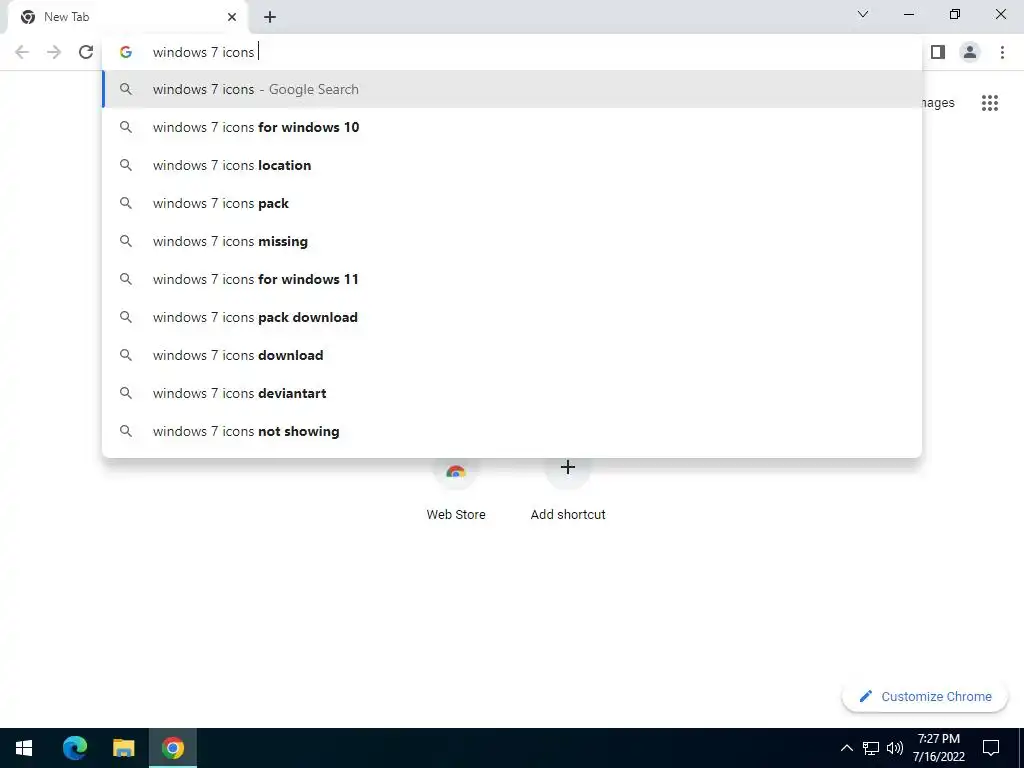
Task: Open a new tab with the plus button
Action: coord(270,17)
